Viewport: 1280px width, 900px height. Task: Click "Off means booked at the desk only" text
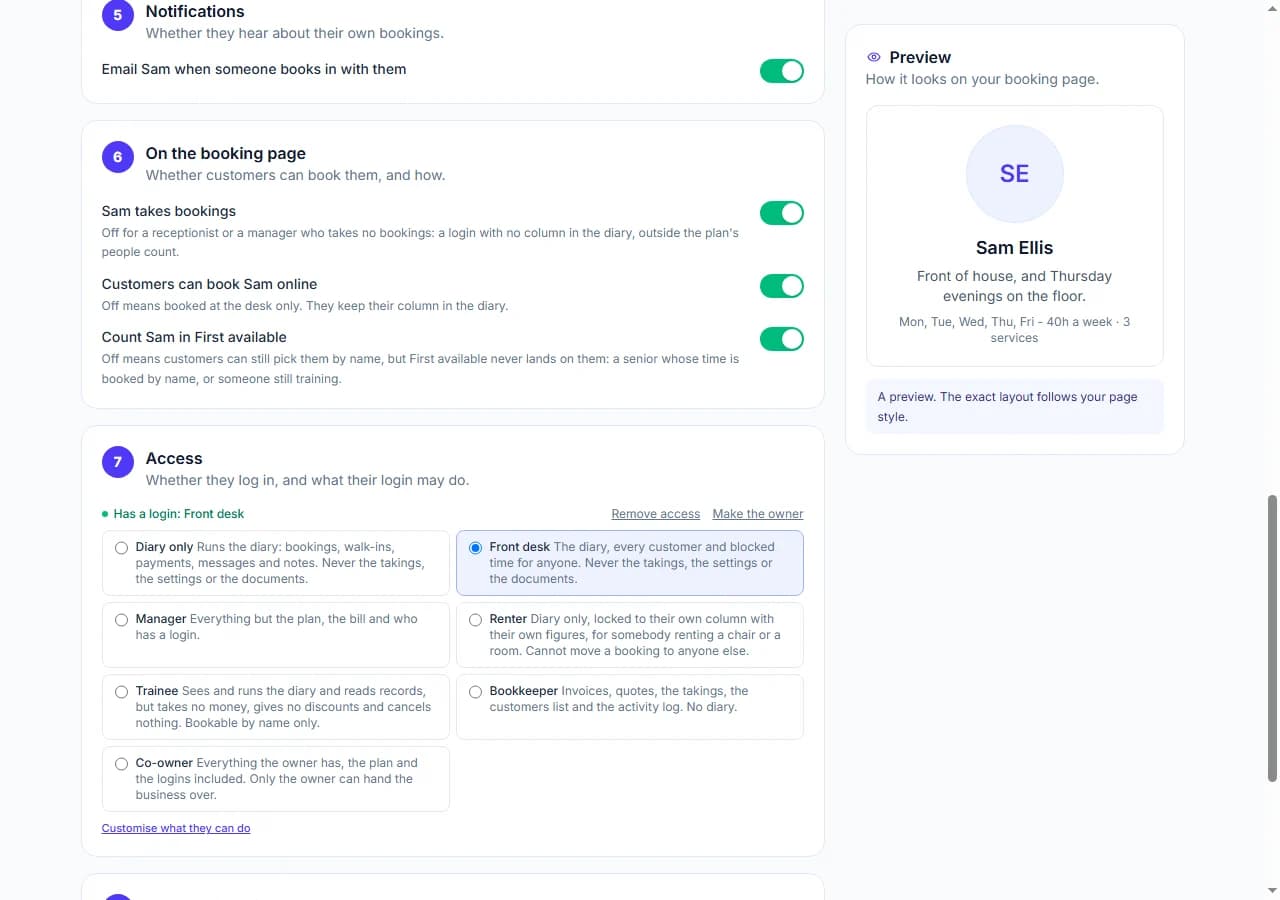pyautogui.click(x=305, y=306)
